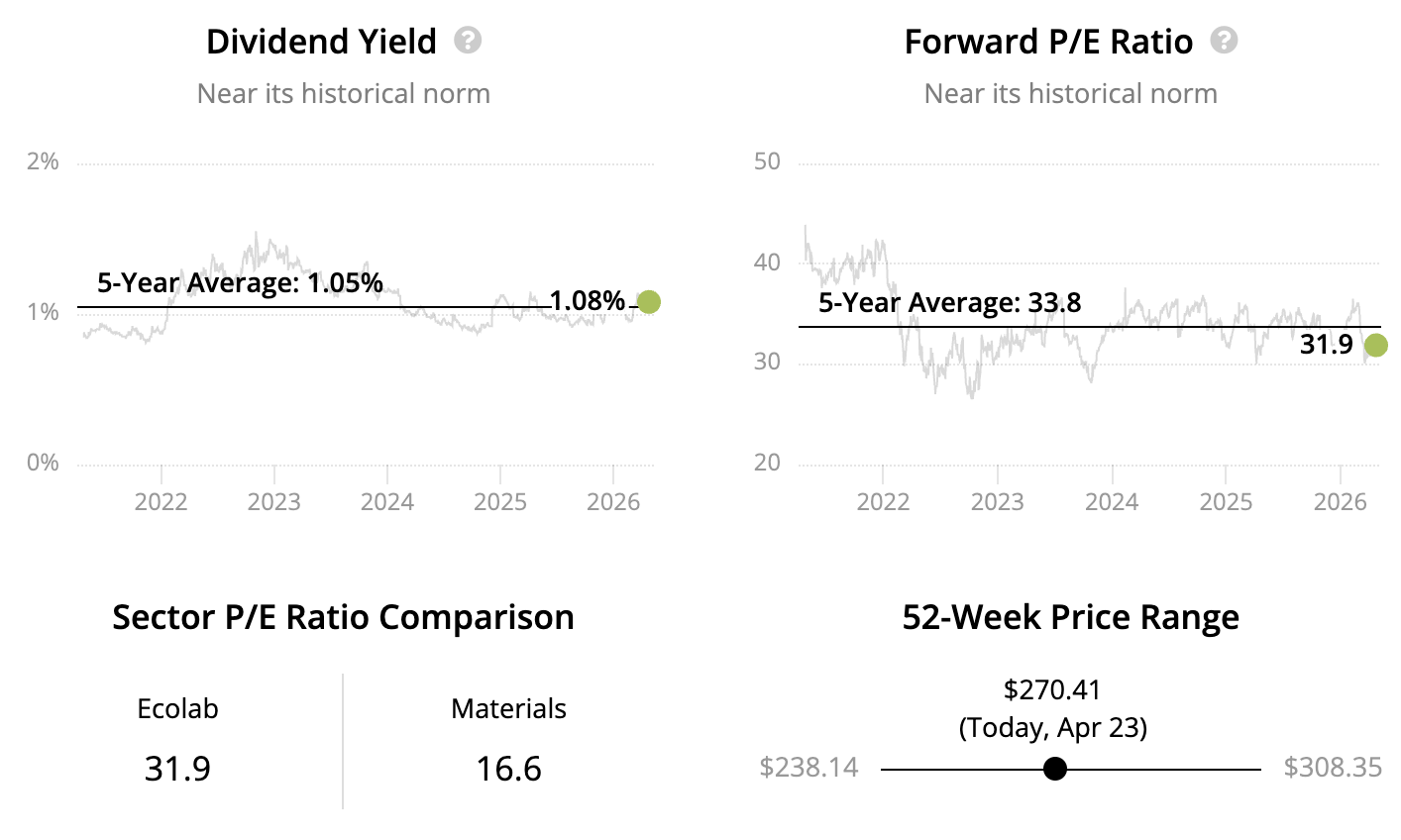Click the 1.08% current yield label
1401x840 pixels.
tap(588, 300)
